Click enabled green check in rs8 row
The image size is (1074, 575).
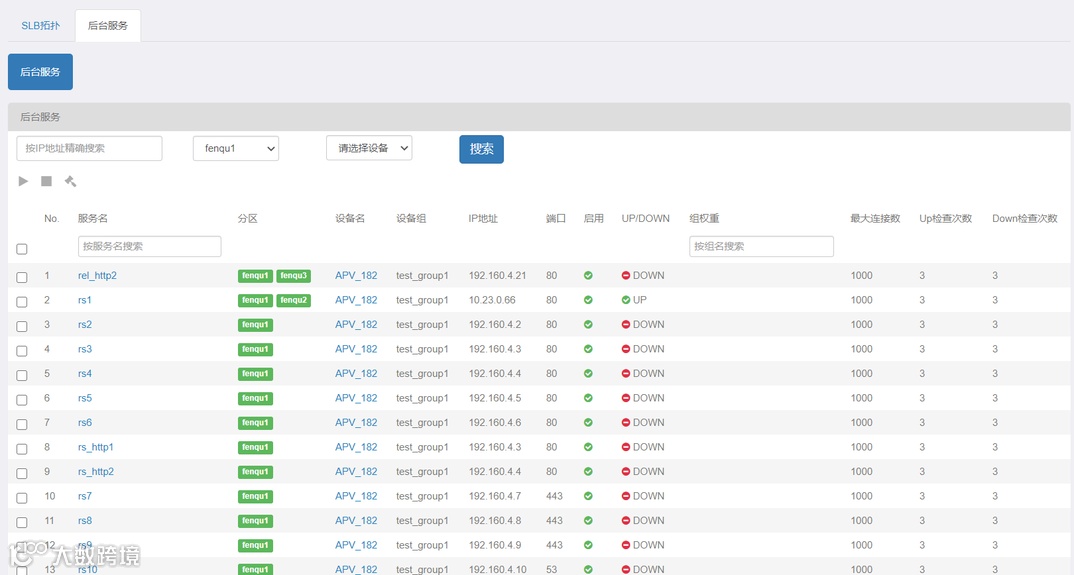[x=588, y=521]
